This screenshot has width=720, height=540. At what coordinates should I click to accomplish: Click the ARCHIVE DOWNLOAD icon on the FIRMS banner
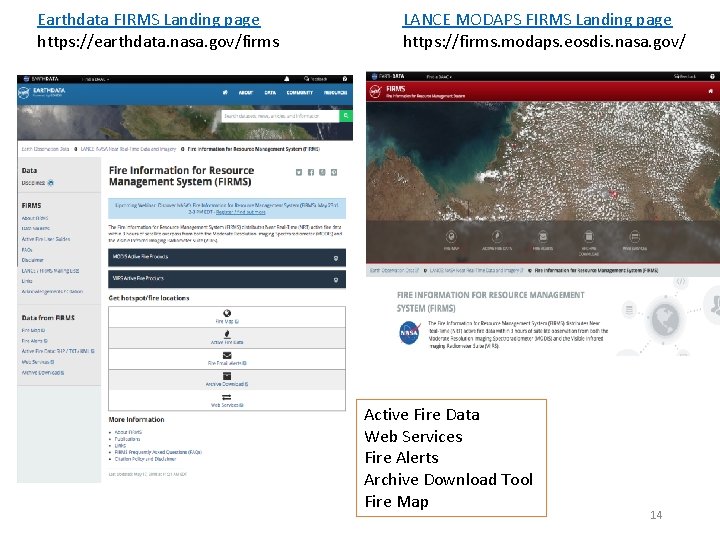589,236
